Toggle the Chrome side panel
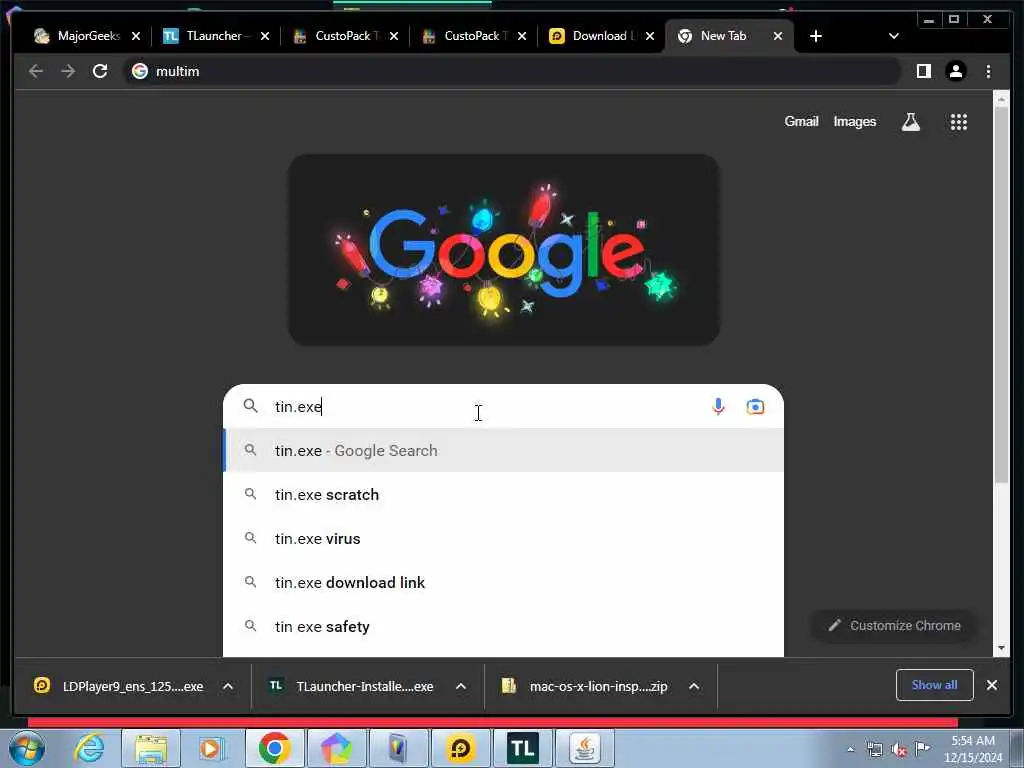Screen dimensions: 1024x768 tap(923, 71)
